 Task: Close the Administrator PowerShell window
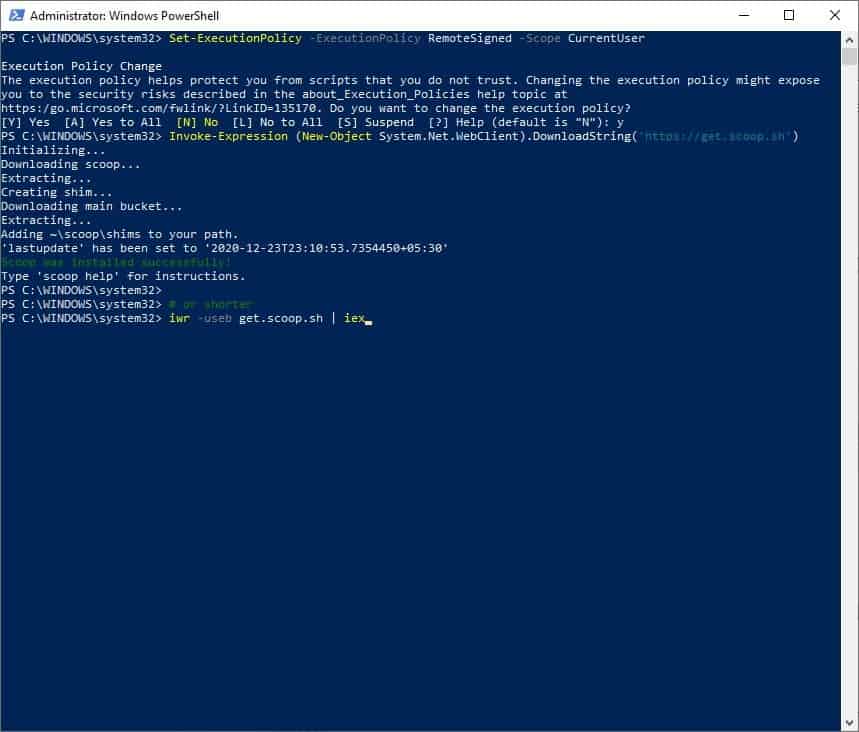pyautogui.click(x=834, y=15)
